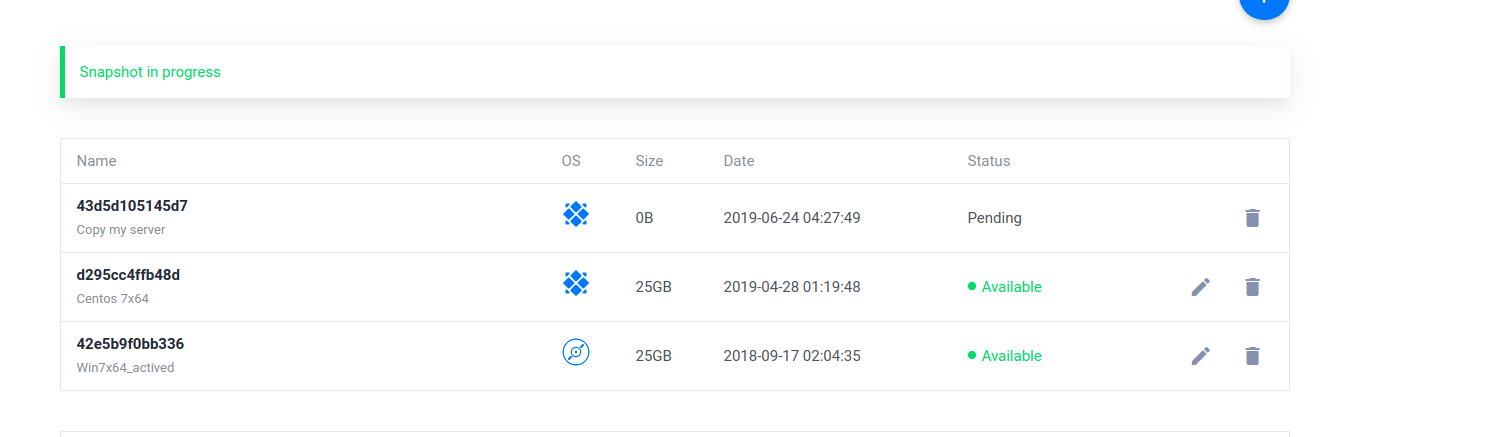Delete the 42e5b9f0bb336 Win7x64 snapshot
1509x437 pixels.
click(1252, 356)
